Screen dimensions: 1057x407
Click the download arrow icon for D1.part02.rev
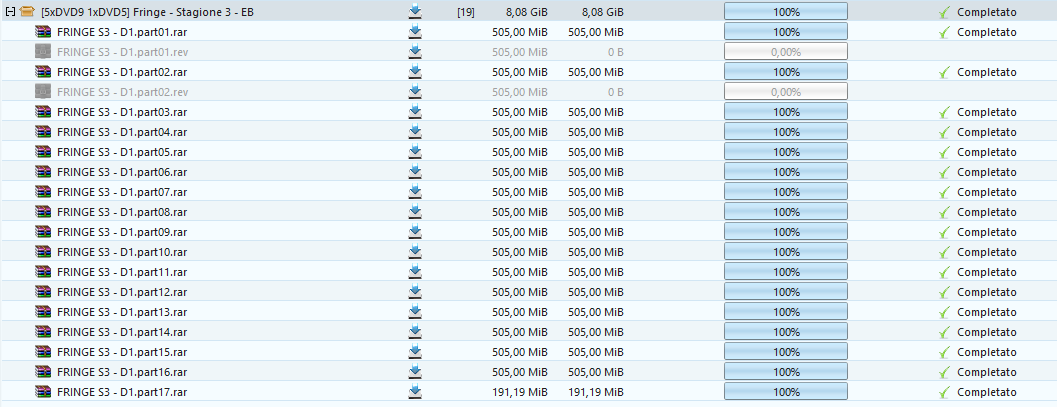415,92
